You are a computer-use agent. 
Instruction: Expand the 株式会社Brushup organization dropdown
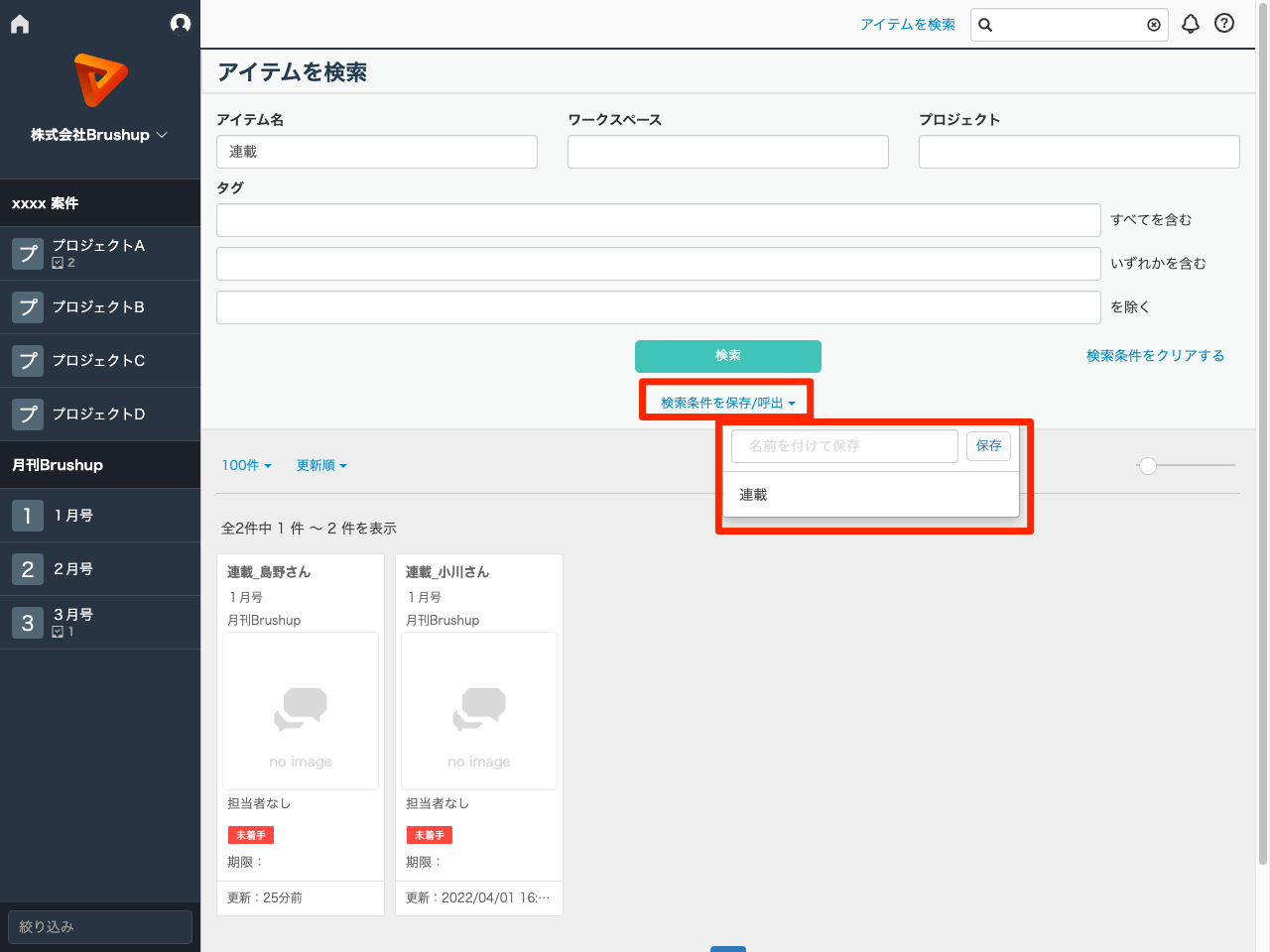point(99,135)
